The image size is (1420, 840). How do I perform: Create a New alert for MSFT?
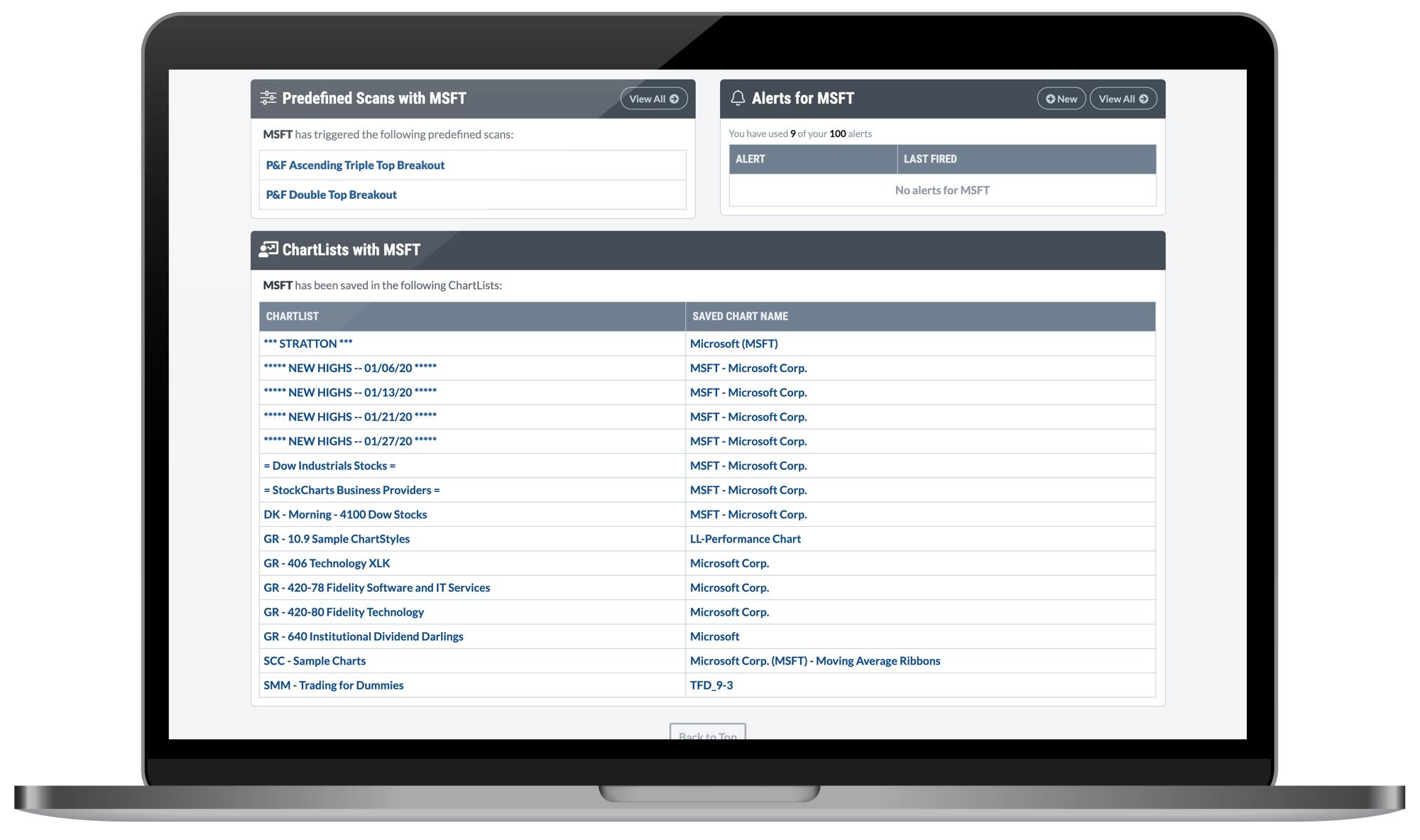[x=1061, y=99]
